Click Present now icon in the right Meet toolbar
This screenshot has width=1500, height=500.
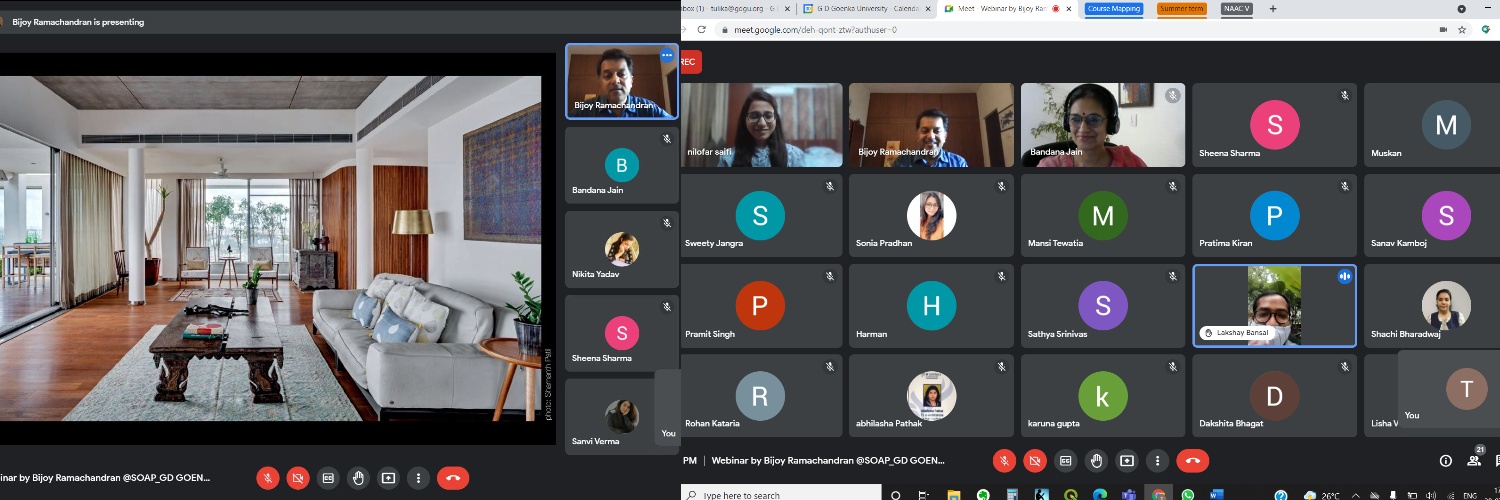point(1127,460)
